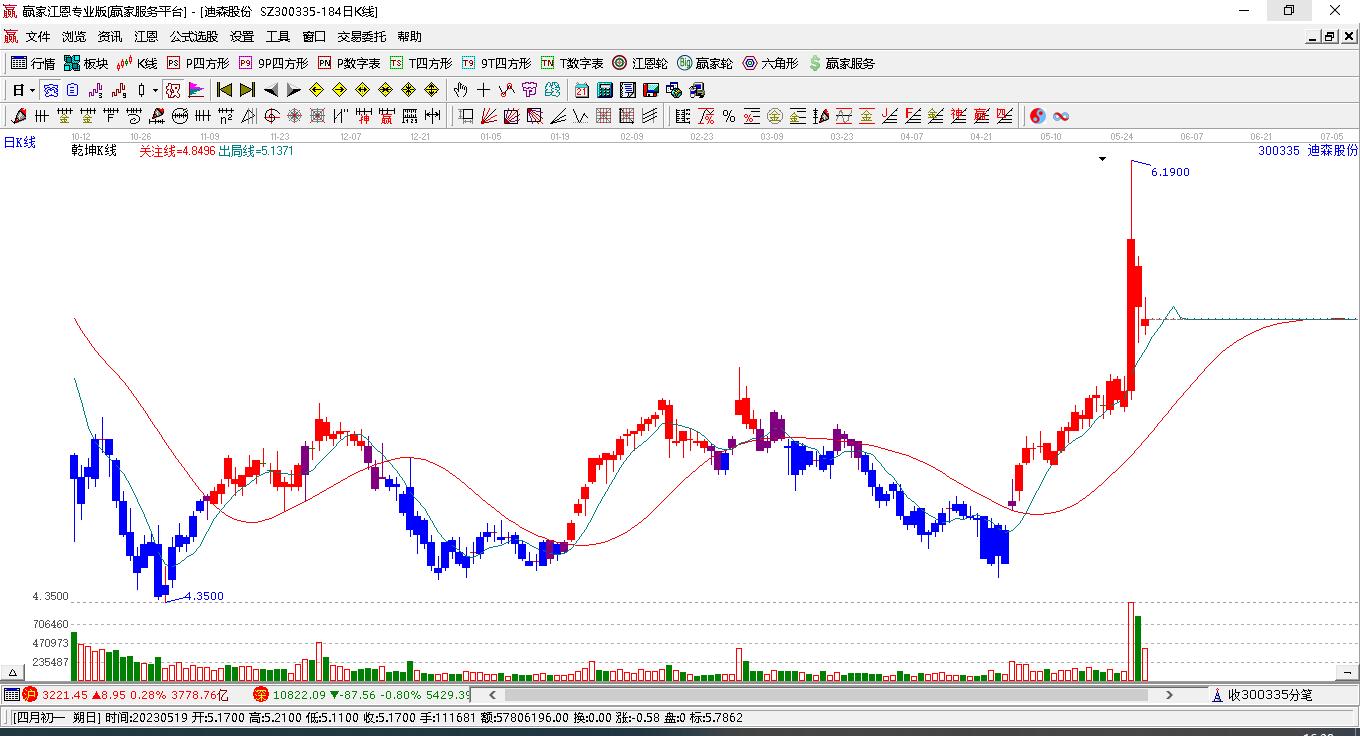Click the infinity symbol toolbar icon

pyautogui.click(x=1061, y=116)
